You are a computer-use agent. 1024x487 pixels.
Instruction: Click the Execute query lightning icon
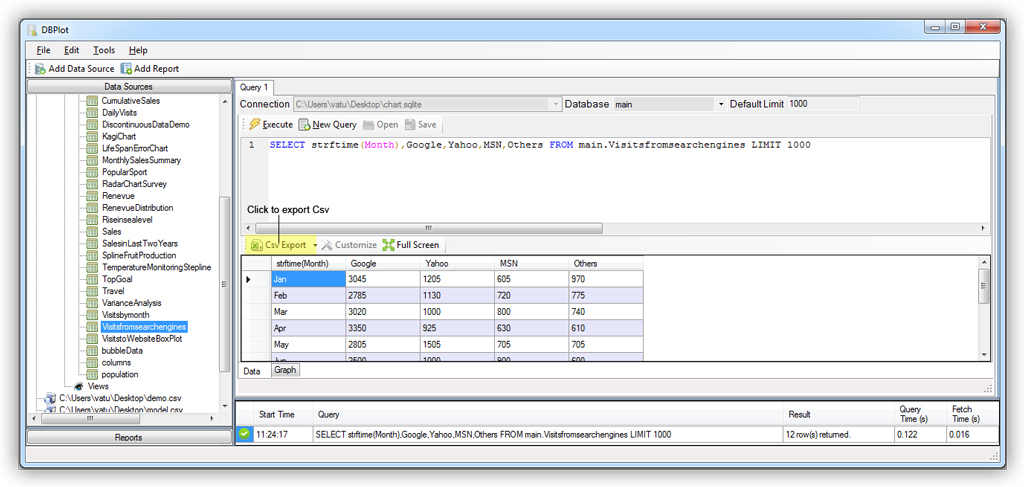[254, 125]
